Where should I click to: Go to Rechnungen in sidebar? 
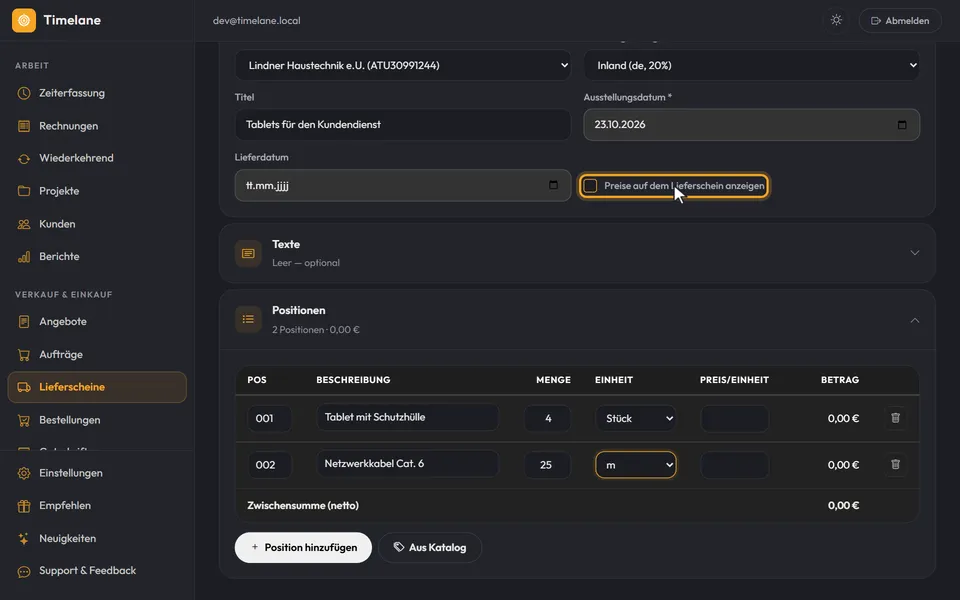(97, 126)
